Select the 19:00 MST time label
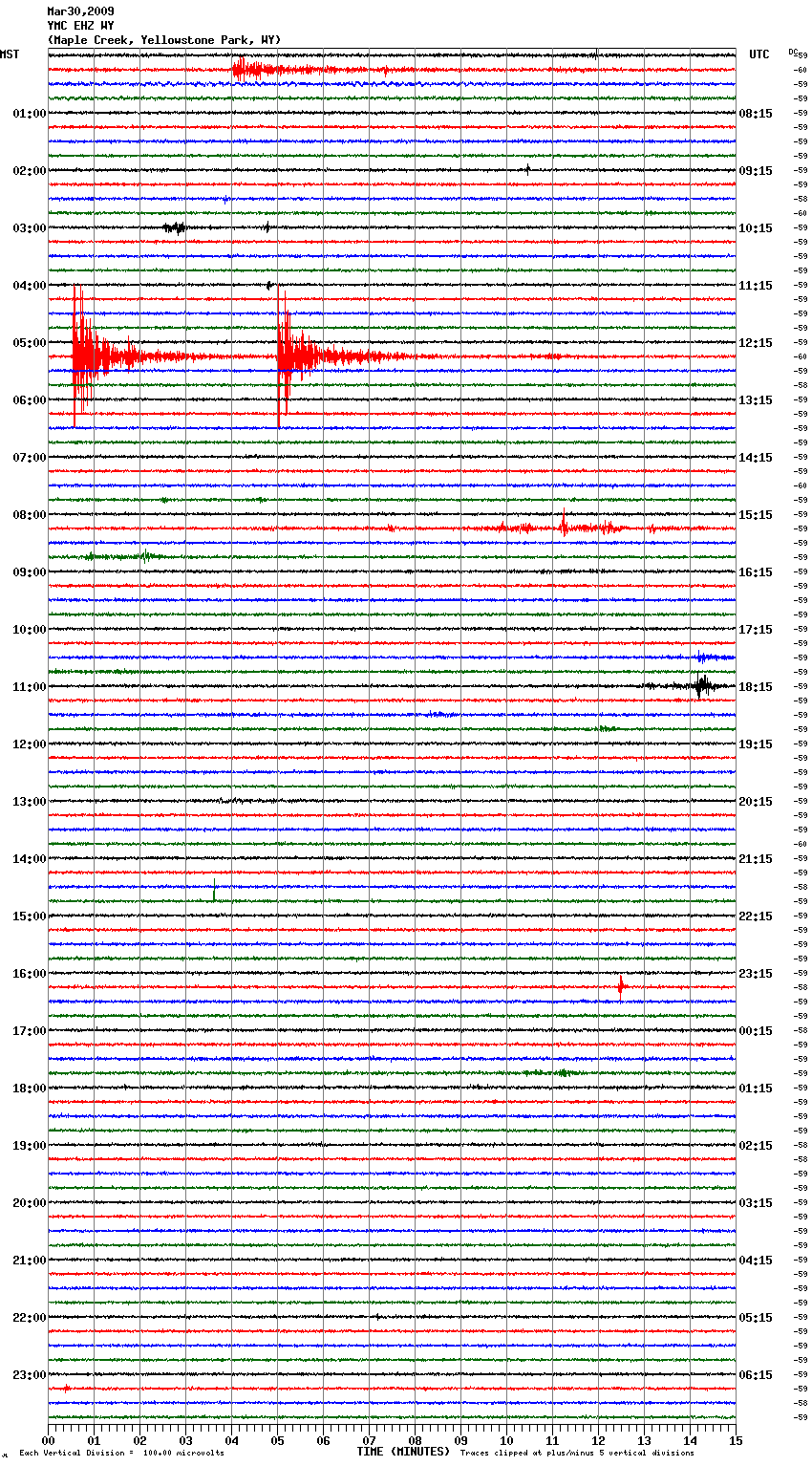Viewport: 812px width, 1466px height. tap(29, 1146)
